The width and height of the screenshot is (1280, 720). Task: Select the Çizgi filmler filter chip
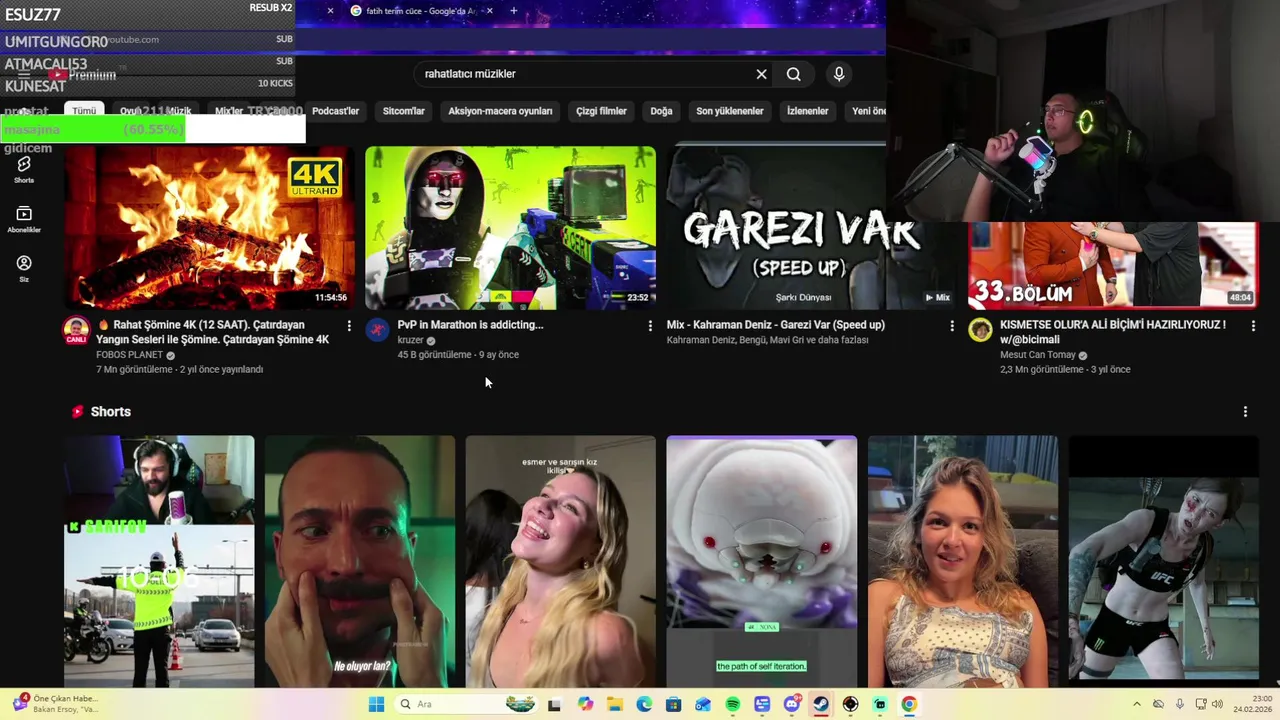(601, 111)
